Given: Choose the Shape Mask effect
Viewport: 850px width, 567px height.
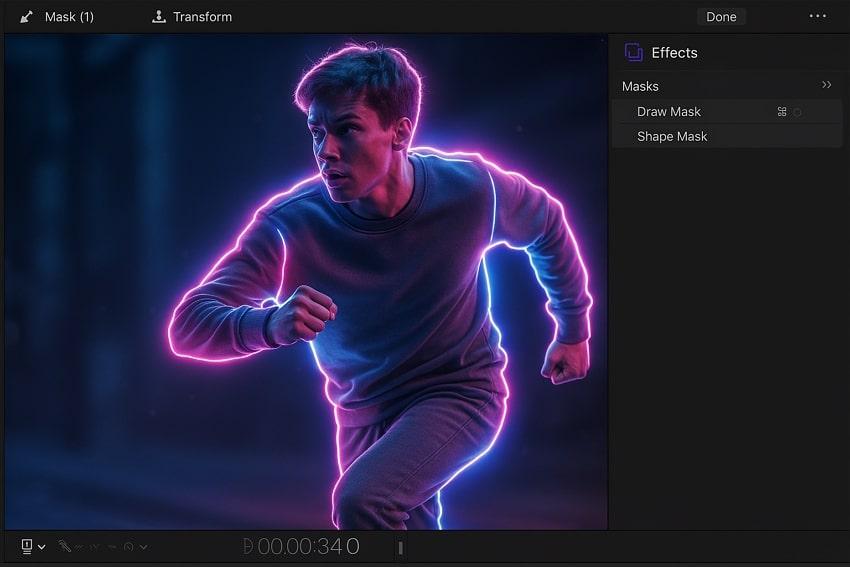Looking at the screenshot, I should click(x=726, y=136).
